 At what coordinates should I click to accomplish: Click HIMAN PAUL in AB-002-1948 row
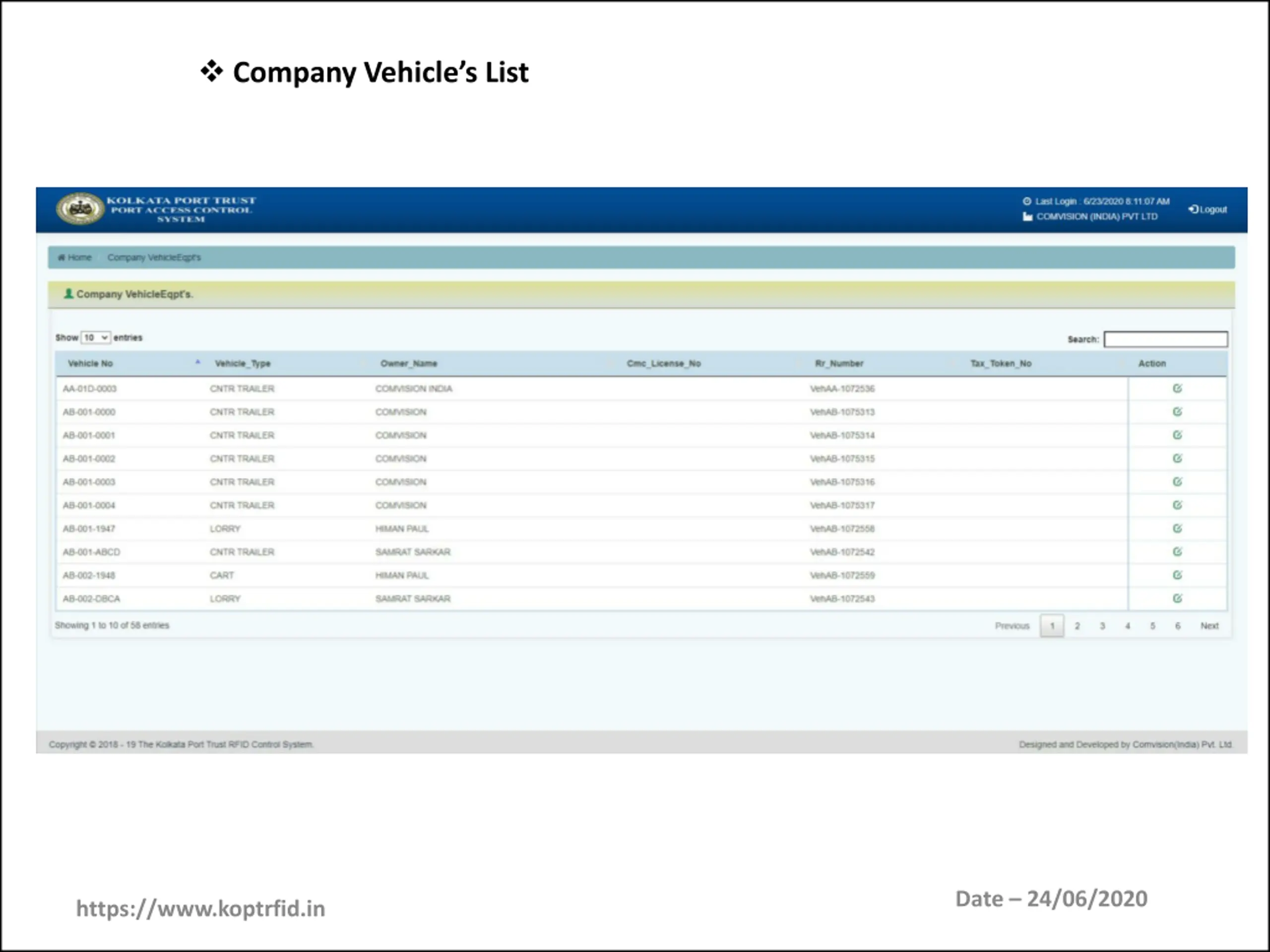pyautogui.click(x=402, y=575)
